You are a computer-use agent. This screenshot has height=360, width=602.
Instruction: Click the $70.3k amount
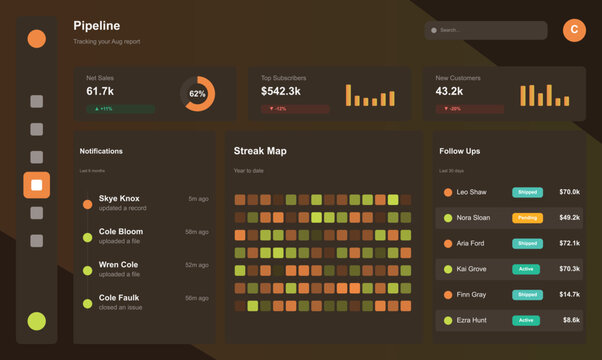point(569,269)
